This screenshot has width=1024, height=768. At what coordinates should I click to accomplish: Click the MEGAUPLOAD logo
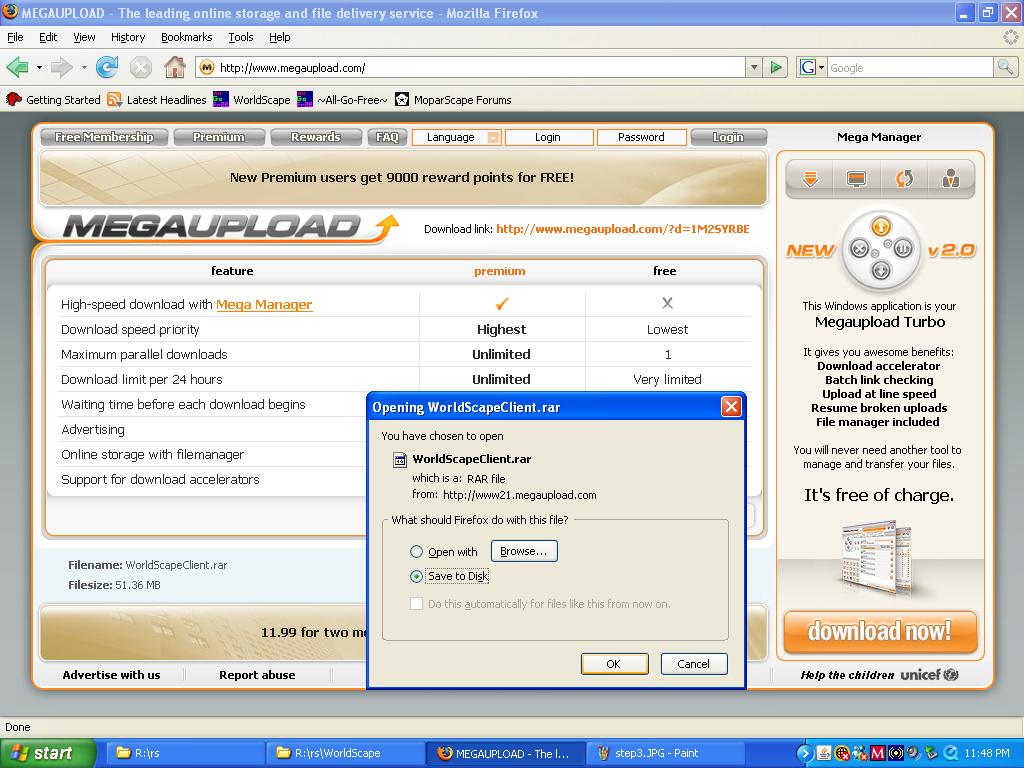[x=231, y=228]
